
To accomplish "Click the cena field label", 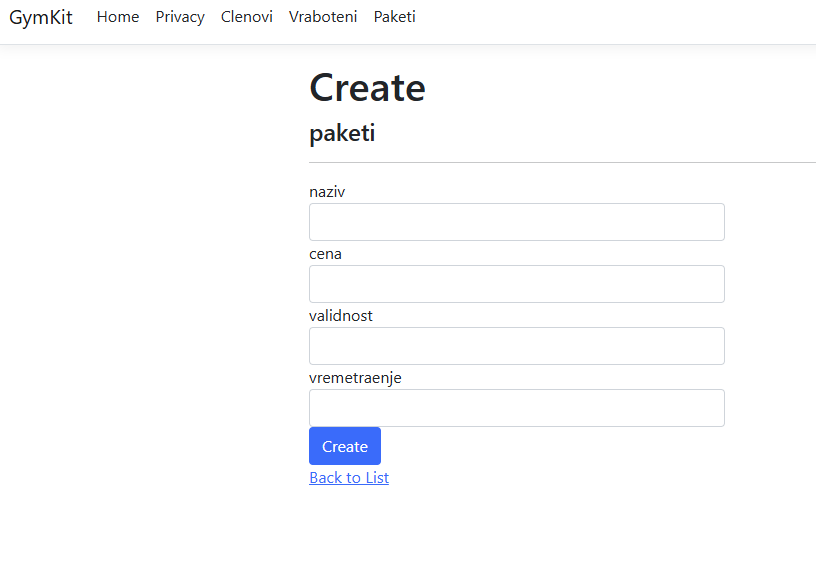I will [x=325, y=254].
